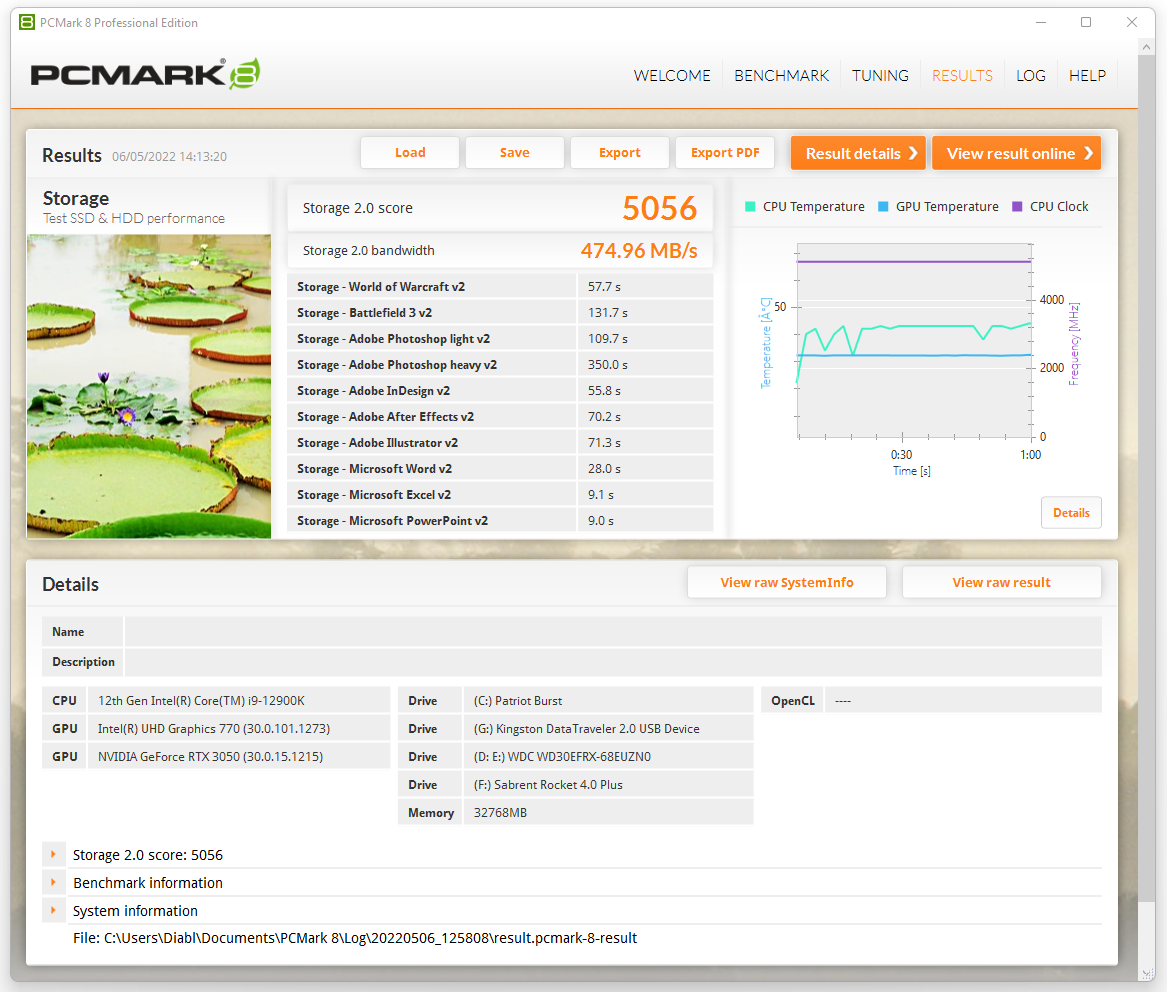The height and width of the screenshot is (992, 1167).
Task: Export the result as PDF
Action: [x=725, y=153]
